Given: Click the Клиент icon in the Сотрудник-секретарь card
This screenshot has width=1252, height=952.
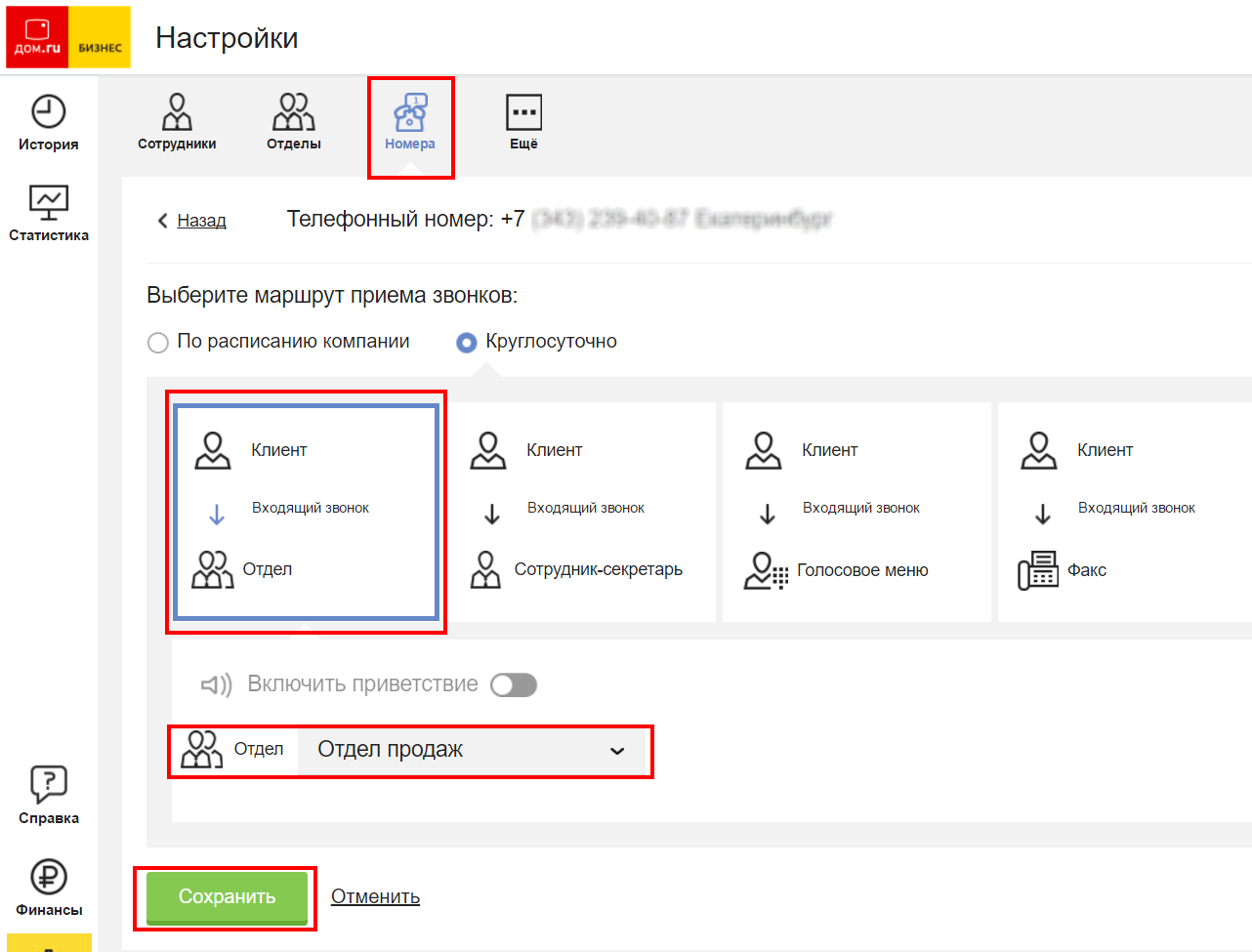Looking at the screenshot, I should pos(488,450).
